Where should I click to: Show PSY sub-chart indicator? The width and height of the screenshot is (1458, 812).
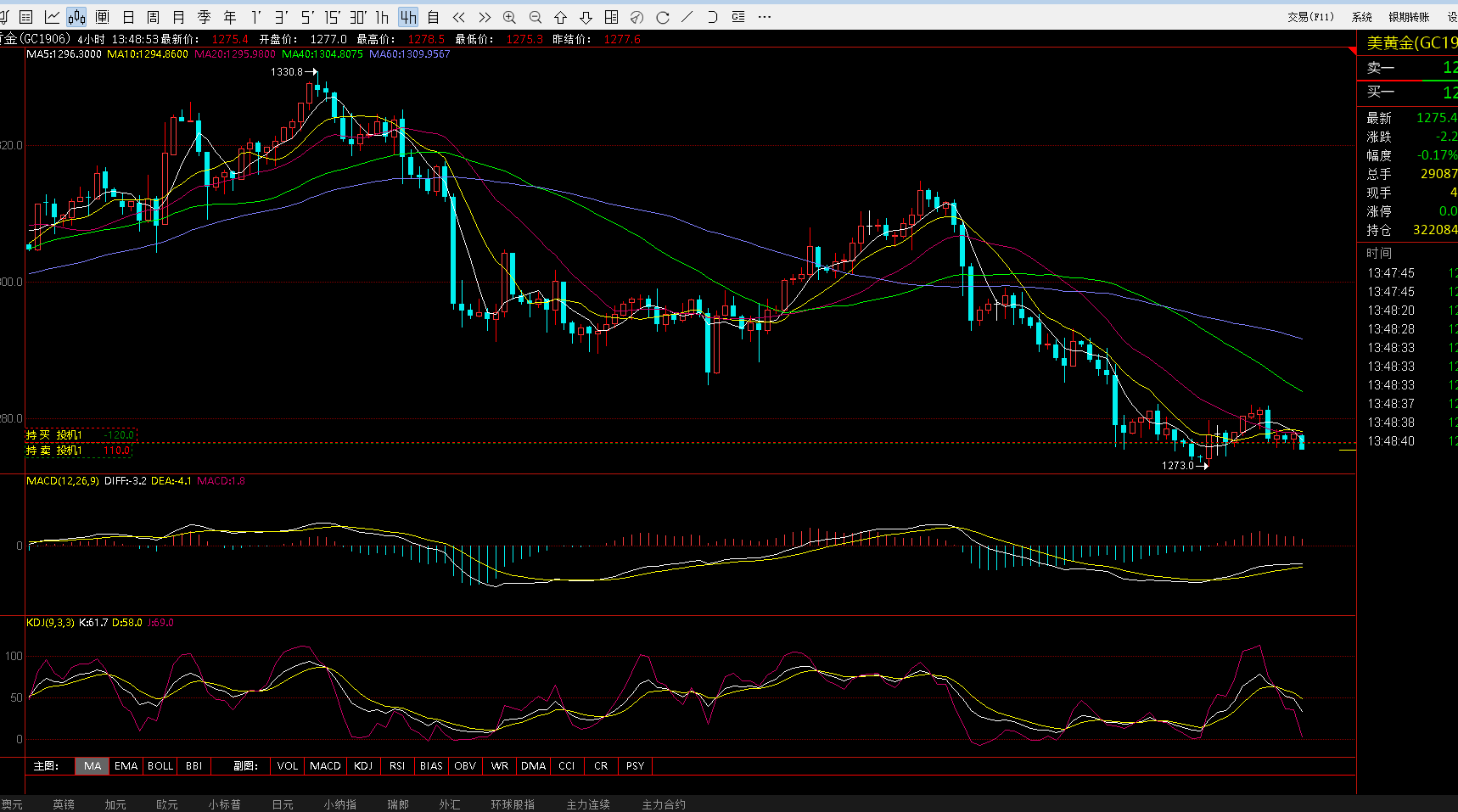tap(635, 766)
